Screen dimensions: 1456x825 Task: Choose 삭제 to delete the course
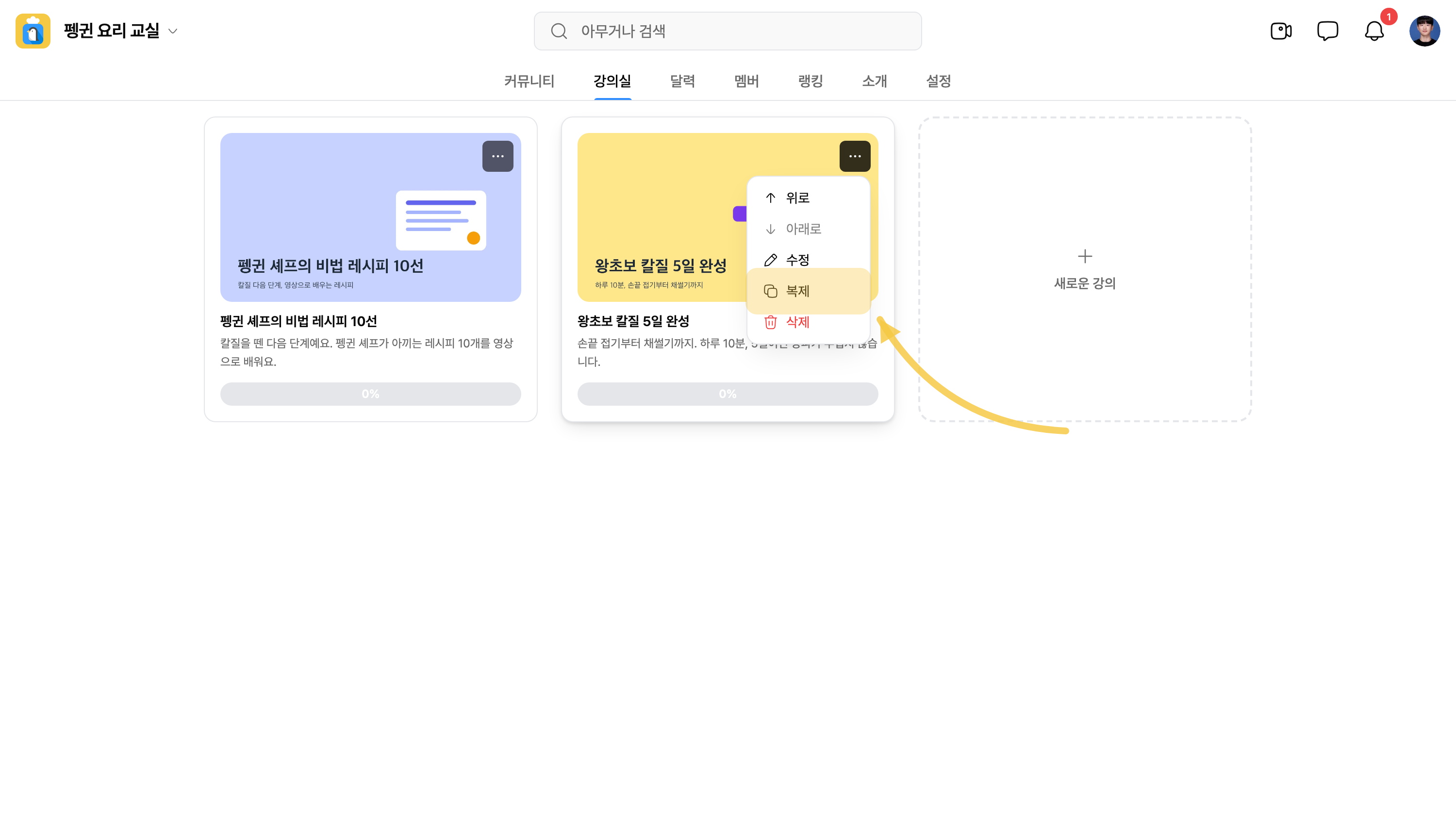click(808, 322)
